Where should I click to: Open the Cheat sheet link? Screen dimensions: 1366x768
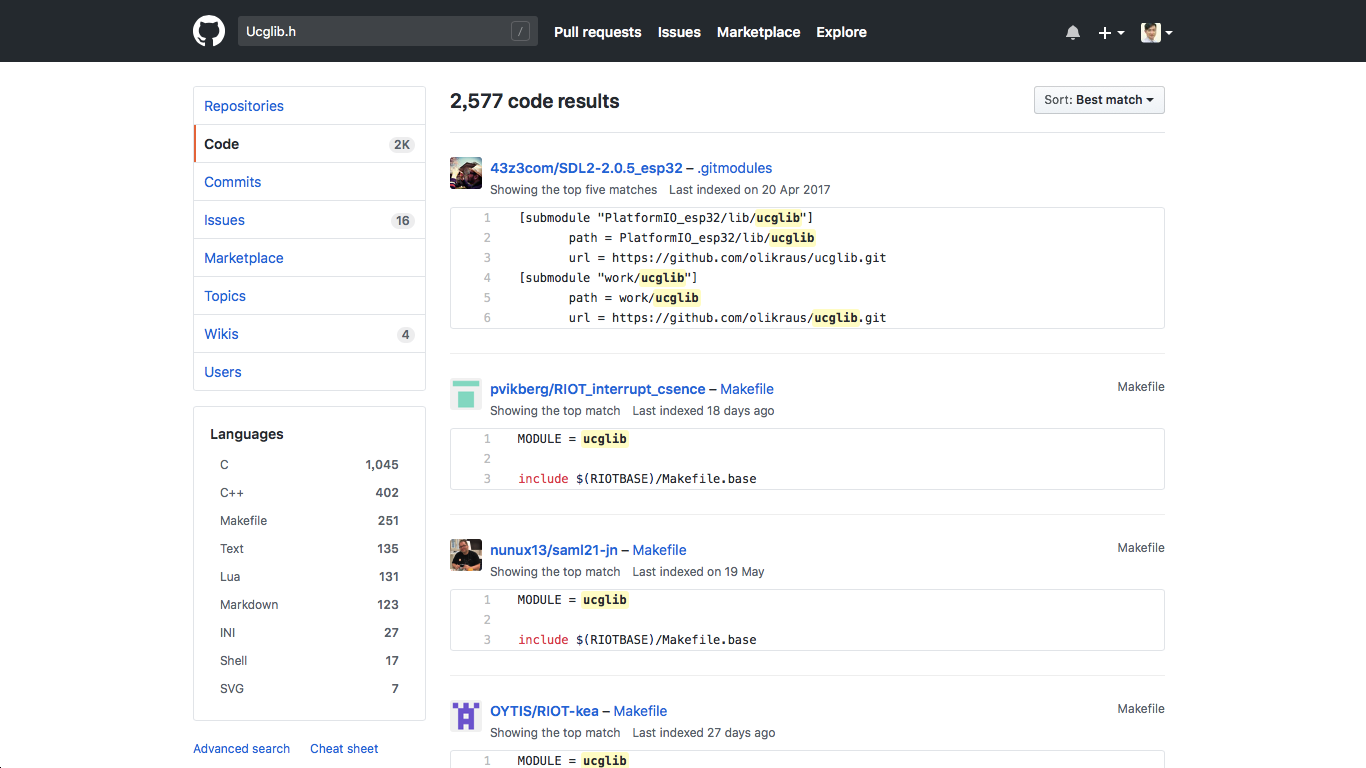click(x=344, y=749)
